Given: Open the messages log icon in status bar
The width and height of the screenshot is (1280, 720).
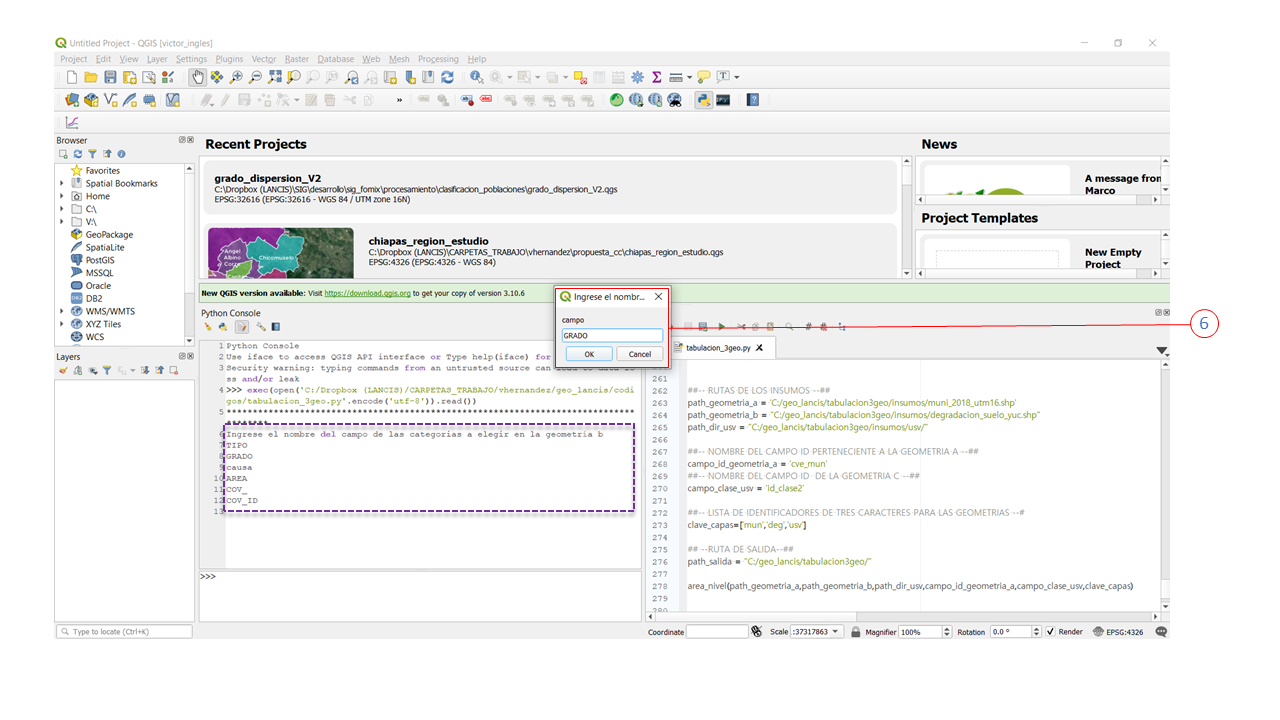Looking at the screenshot, I should [1161, 632].
